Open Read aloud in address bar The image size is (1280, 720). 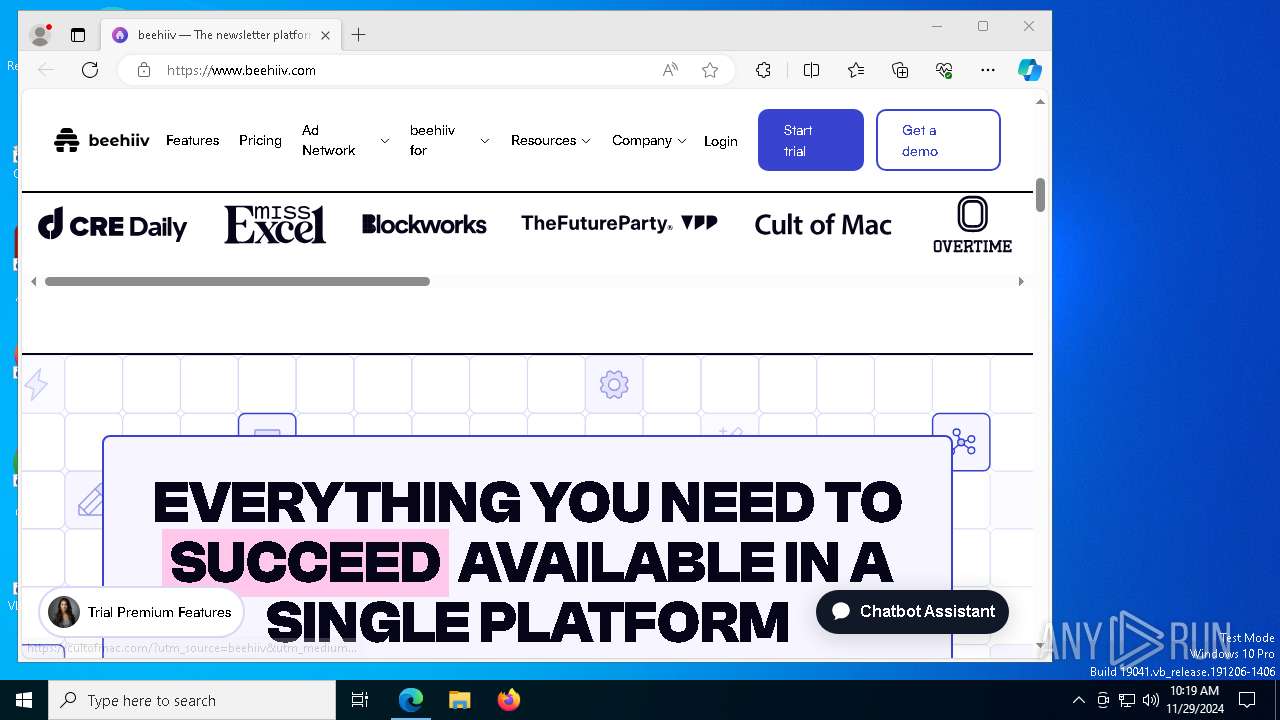670,70
